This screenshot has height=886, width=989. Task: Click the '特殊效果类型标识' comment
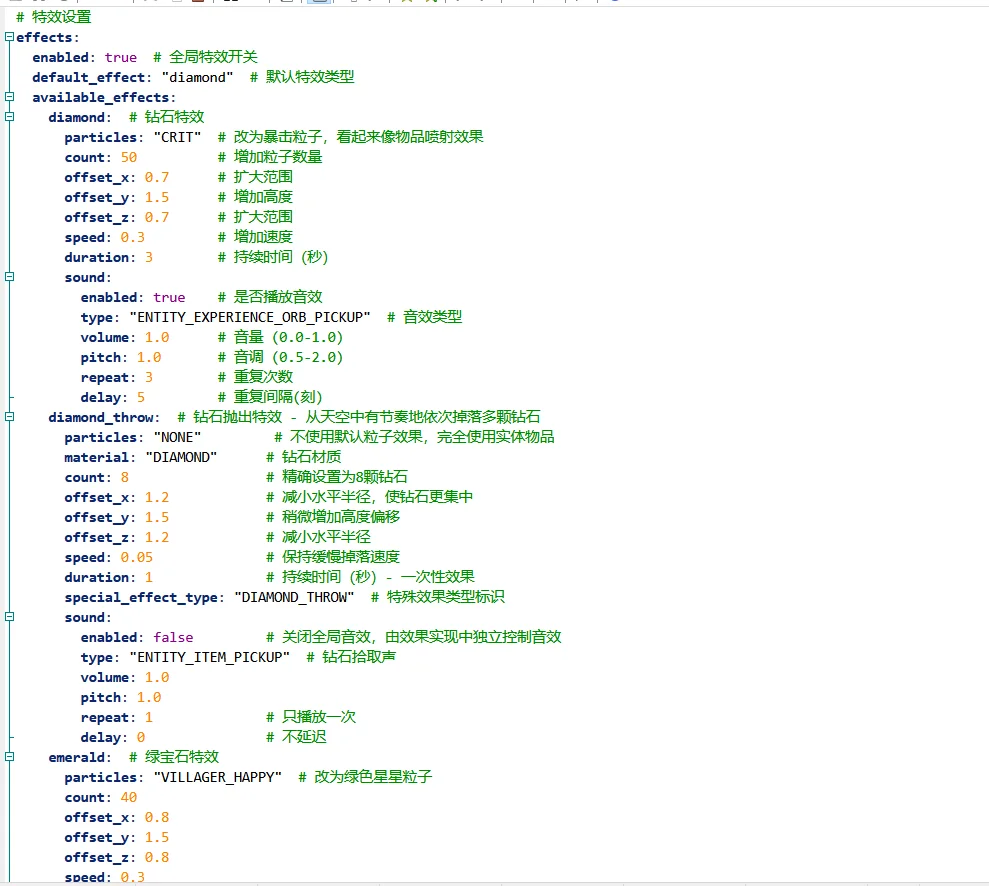(446, 597)
